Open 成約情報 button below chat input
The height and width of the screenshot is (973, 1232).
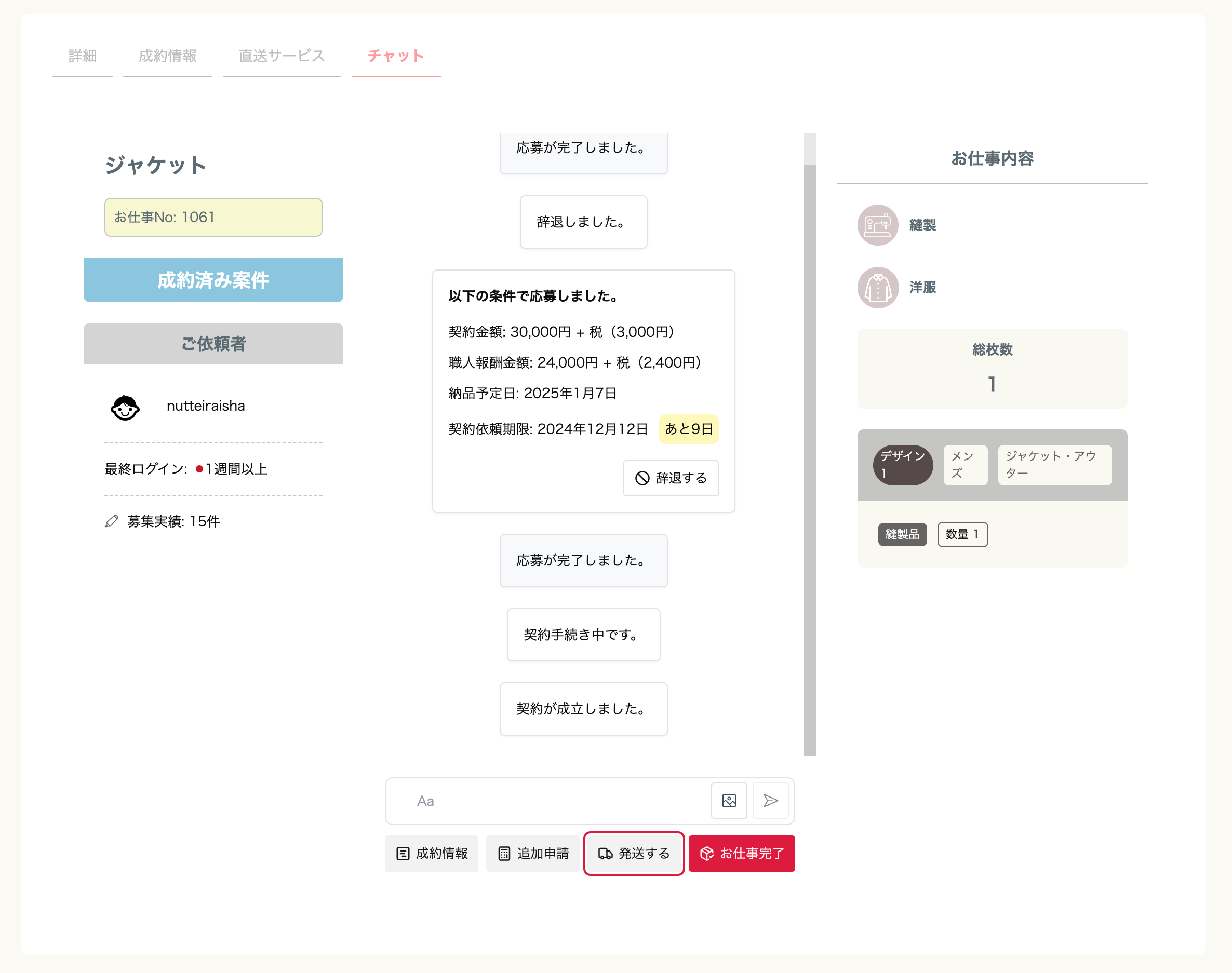(432, 854)
